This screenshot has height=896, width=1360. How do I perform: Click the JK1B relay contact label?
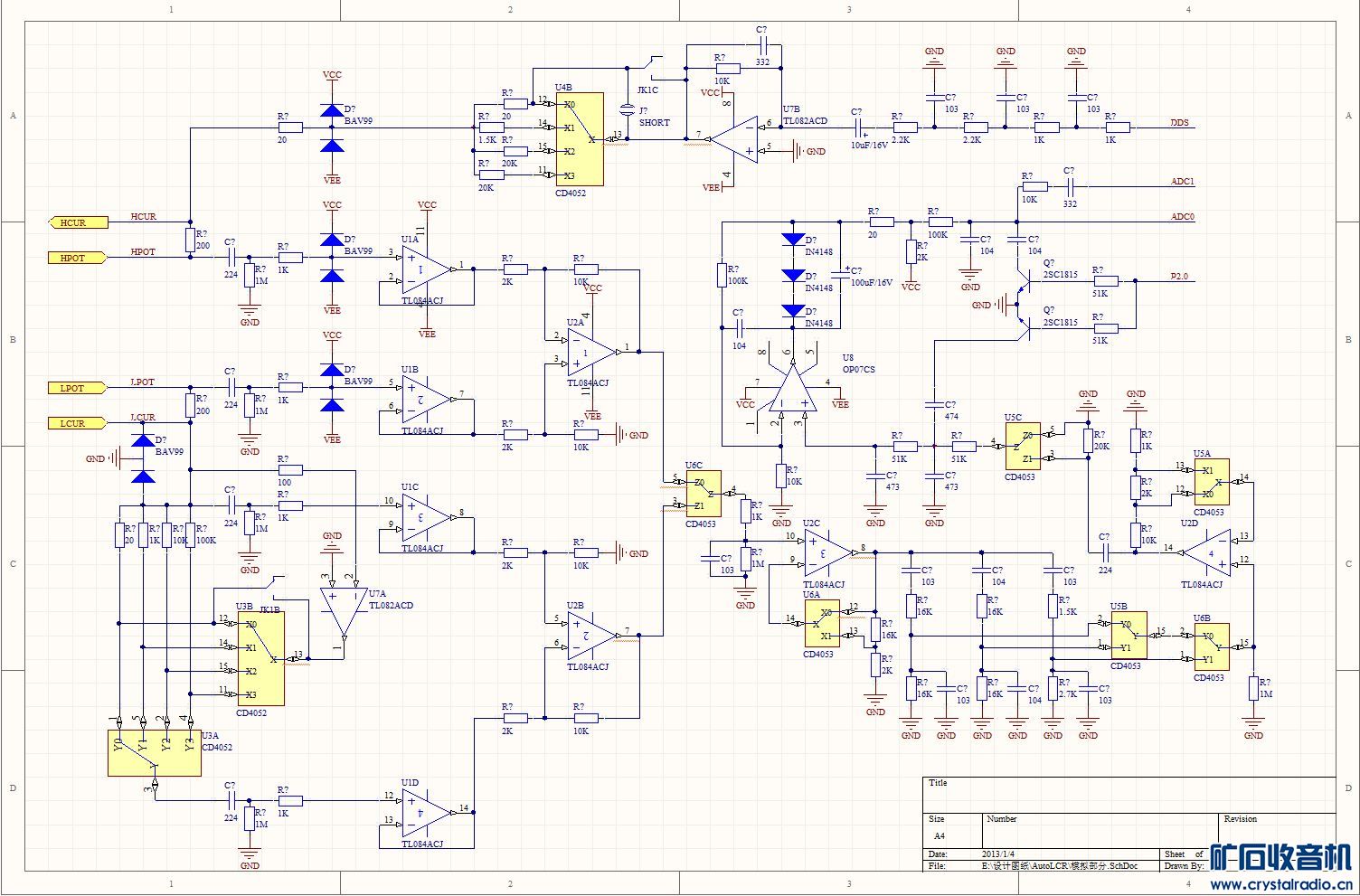(x=270, y=609)
